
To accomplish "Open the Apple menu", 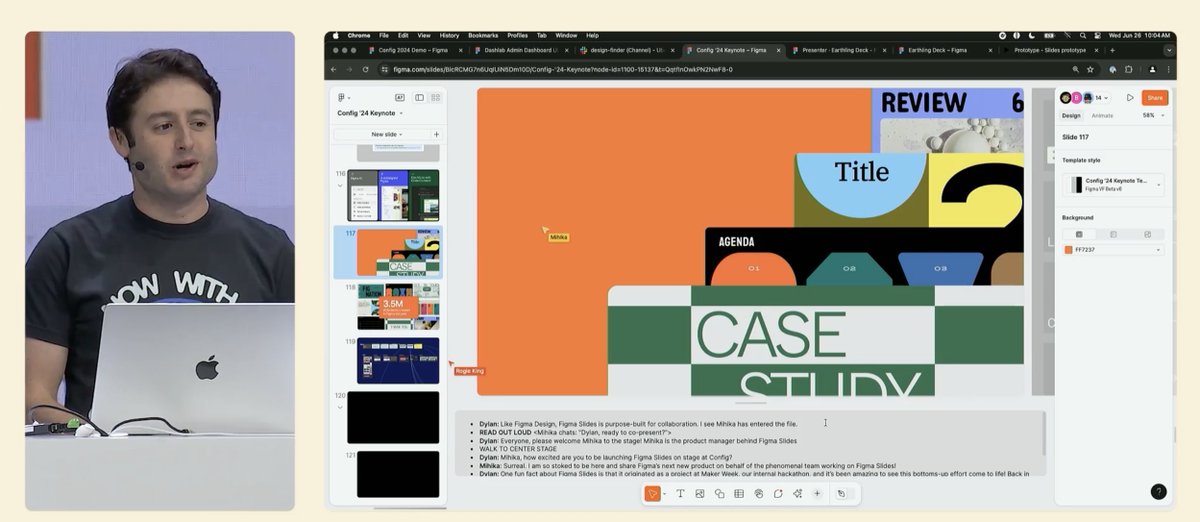I will pyautogui.click(x=335, y=35).
